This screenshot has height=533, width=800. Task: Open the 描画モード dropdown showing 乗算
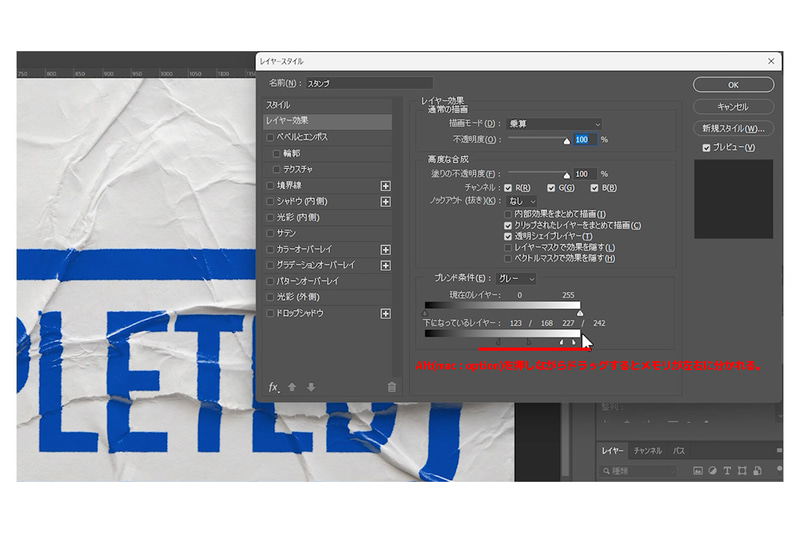[x=554, y=124]
